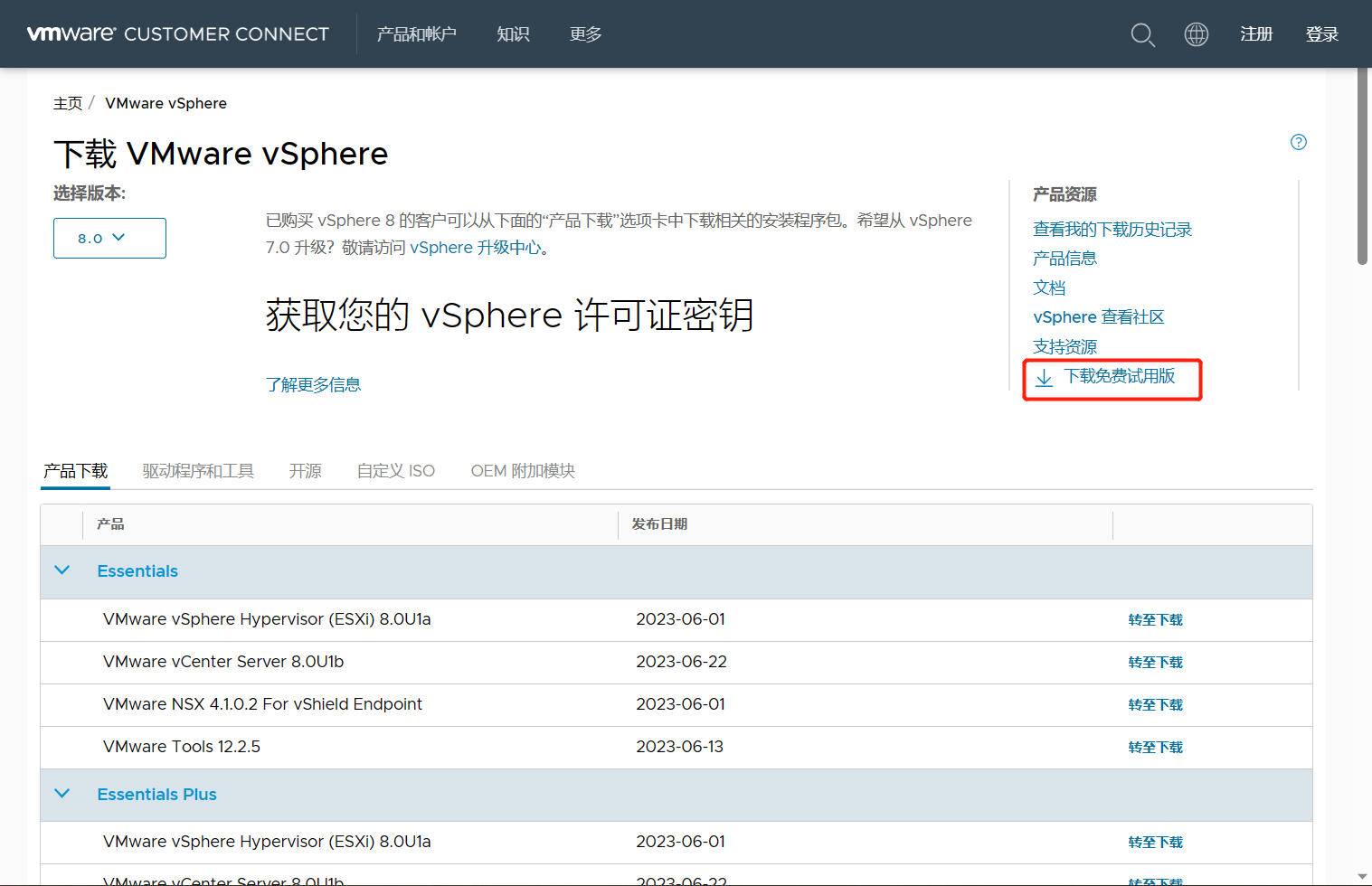The width and height of the screenshot is (1372, 886).
Task: Select VMware vCenter Server 8.0U1b row text
Action: [223, 662]
